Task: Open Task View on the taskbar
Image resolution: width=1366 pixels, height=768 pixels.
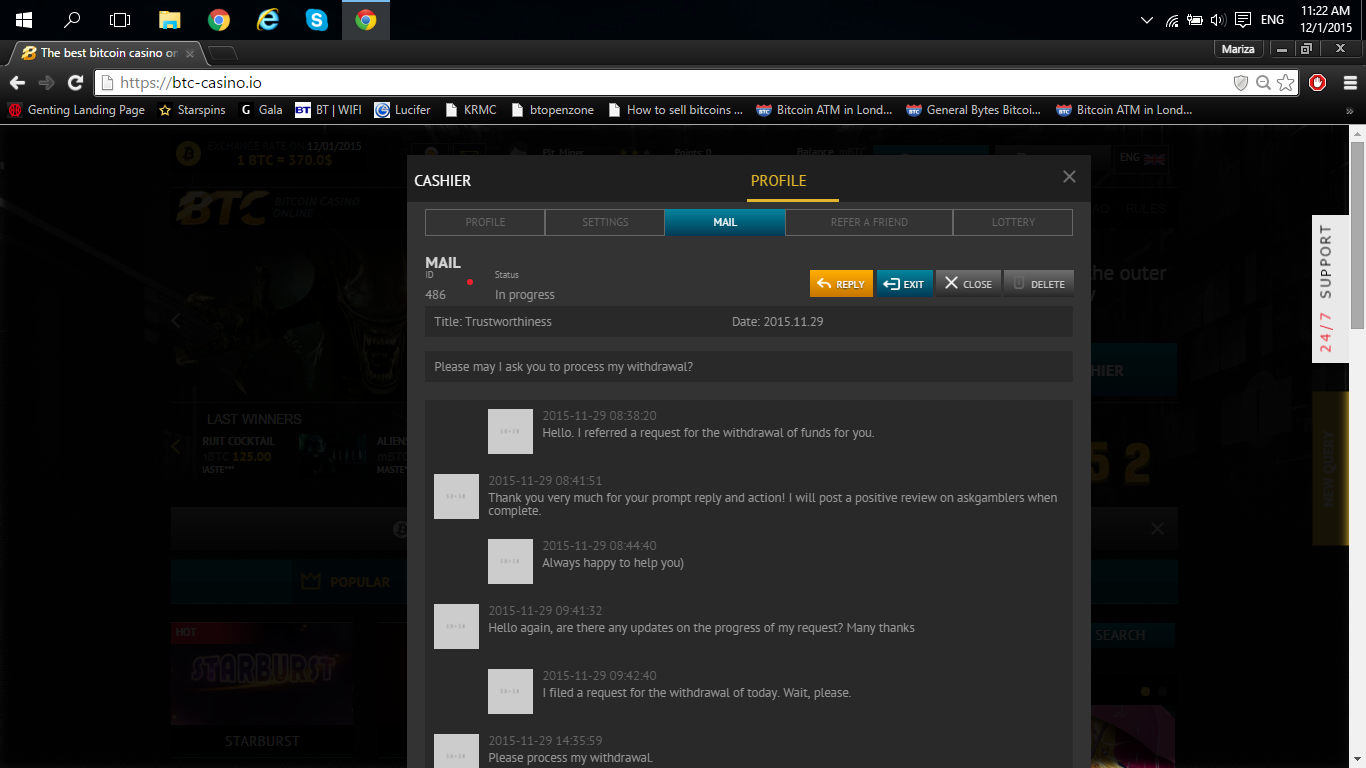Action: click(120, 19)
